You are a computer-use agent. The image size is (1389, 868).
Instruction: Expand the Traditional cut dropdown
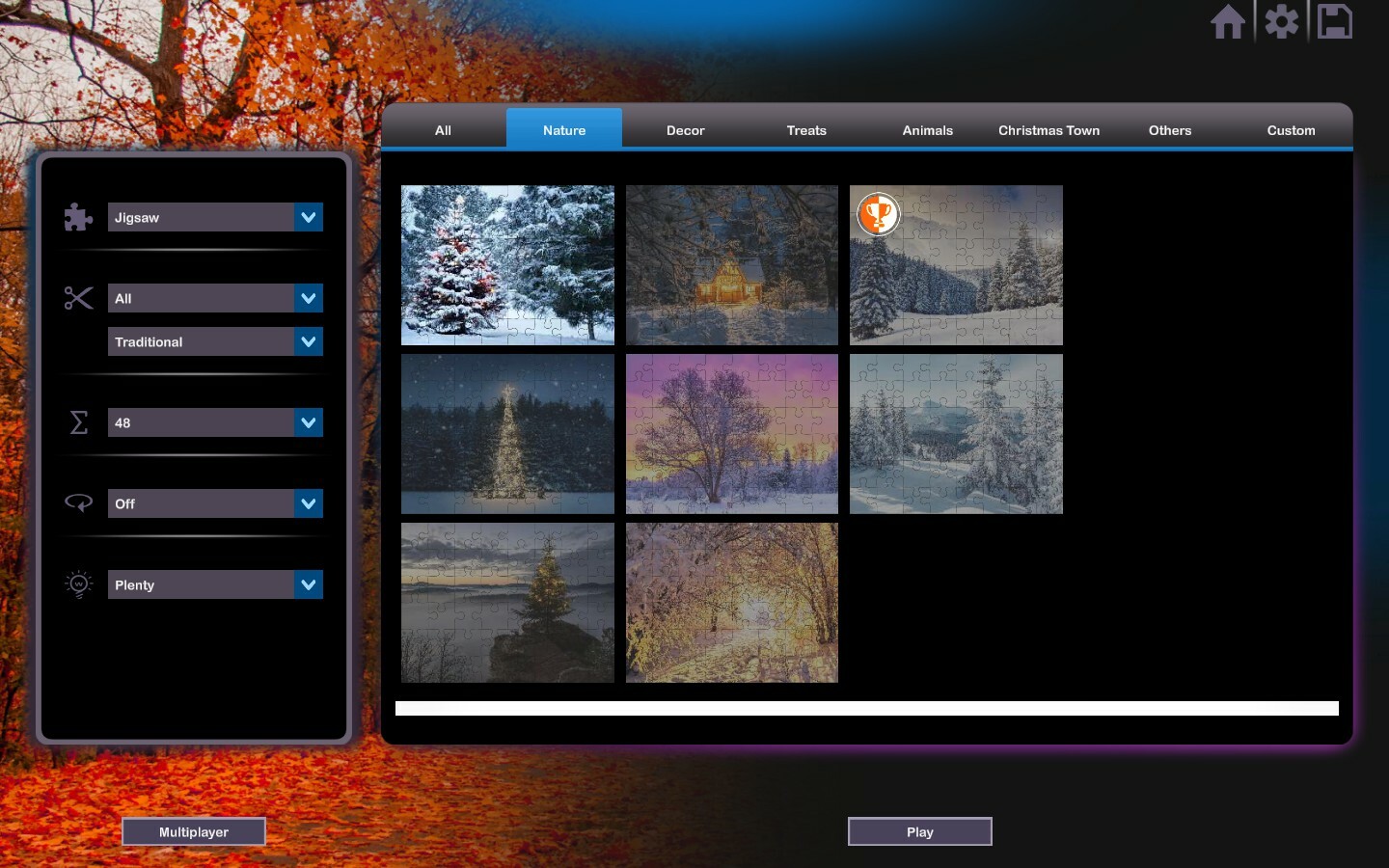[308, 341]
